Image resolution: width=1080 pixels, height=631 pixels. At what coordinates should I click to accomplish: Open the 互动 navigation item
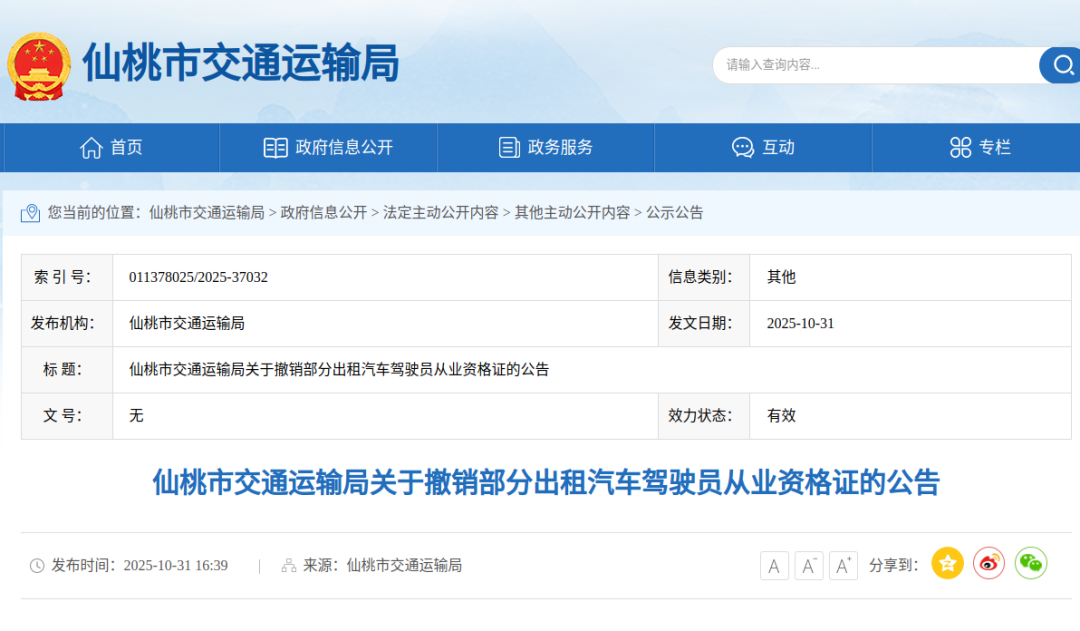pyautogui.click(x=763, y=148)
